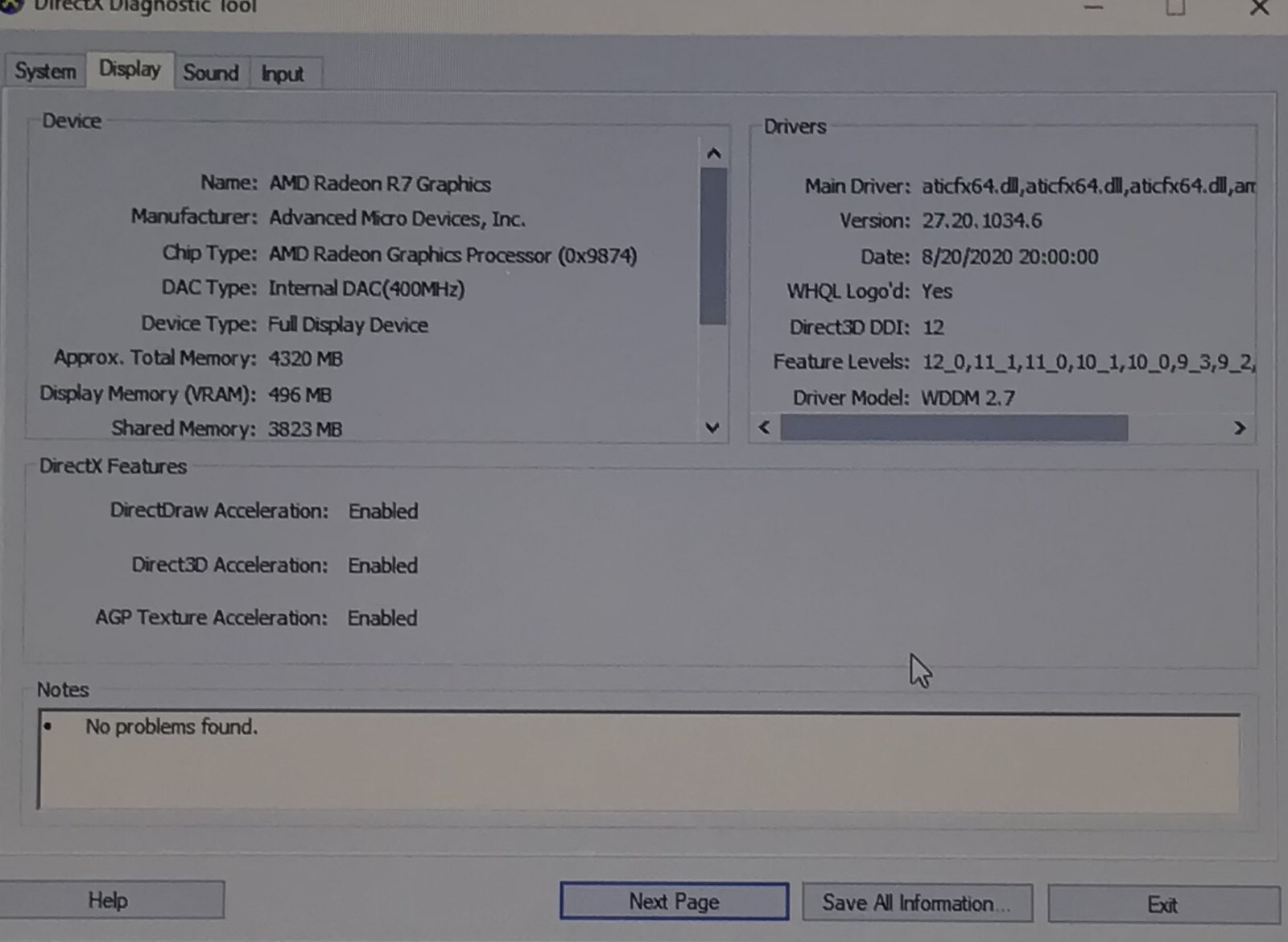Viewport: 1288px width, 942px height.
Task: Click the 'Driver Model:' label
Action: 851,398
